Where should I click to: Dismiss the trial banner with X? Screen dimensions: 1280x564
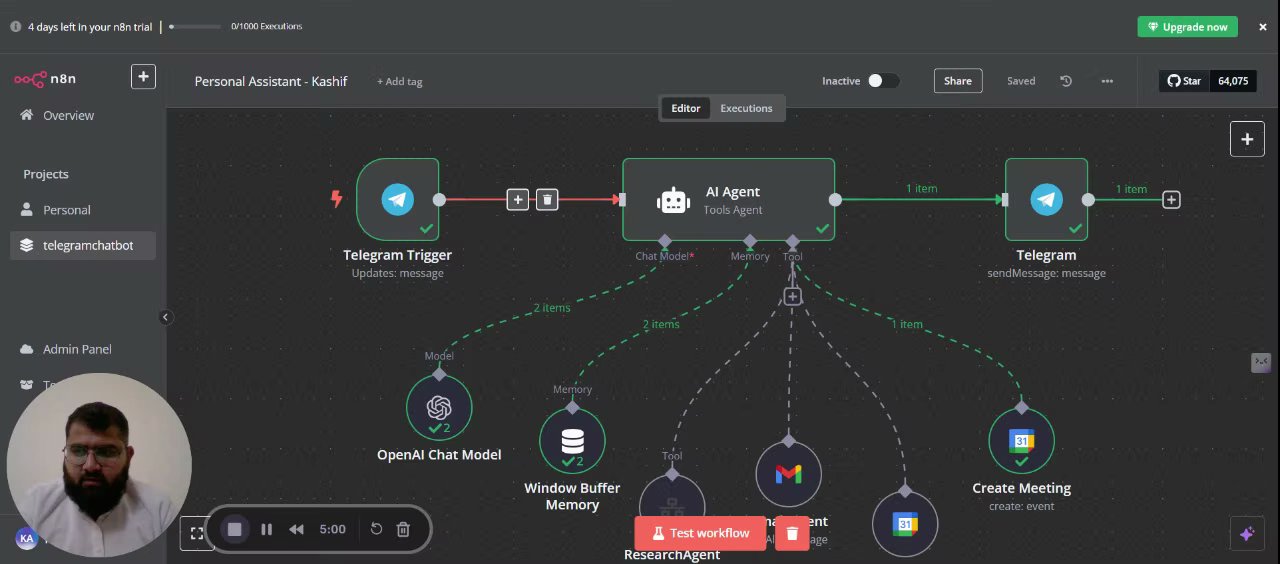pos(1263,27)
